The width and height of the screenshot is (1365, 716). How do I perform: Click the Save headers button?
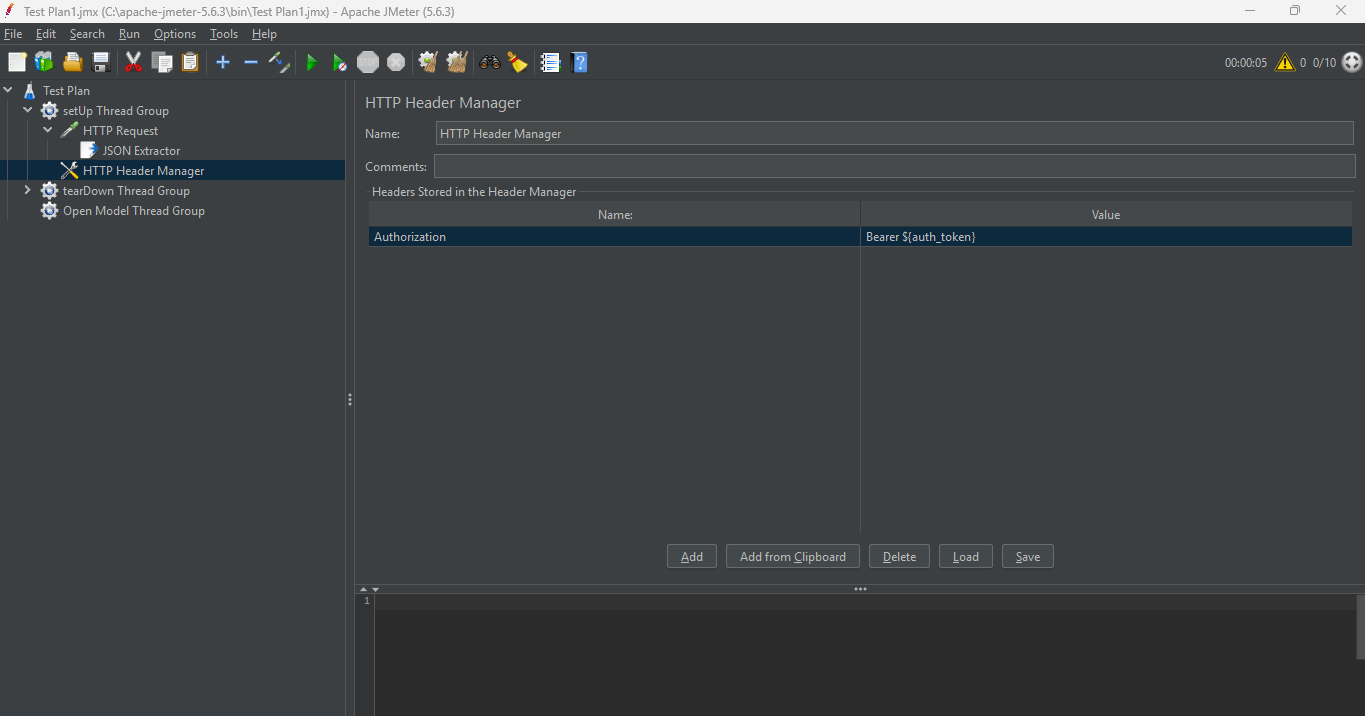click(1028, 556)
